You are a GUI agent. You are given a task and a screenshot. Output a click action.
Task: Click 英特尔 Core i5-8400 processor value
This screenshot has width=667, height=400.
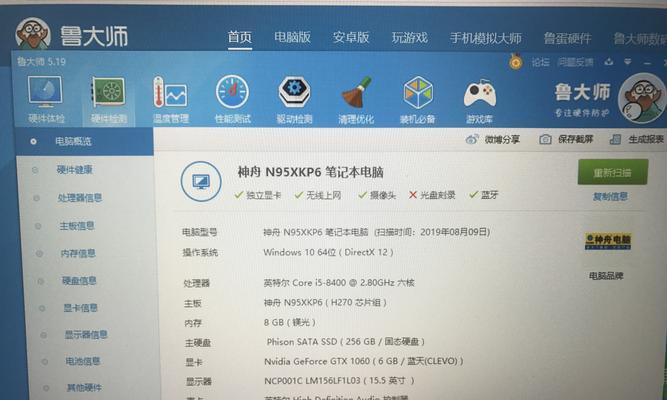pos(339,283)
